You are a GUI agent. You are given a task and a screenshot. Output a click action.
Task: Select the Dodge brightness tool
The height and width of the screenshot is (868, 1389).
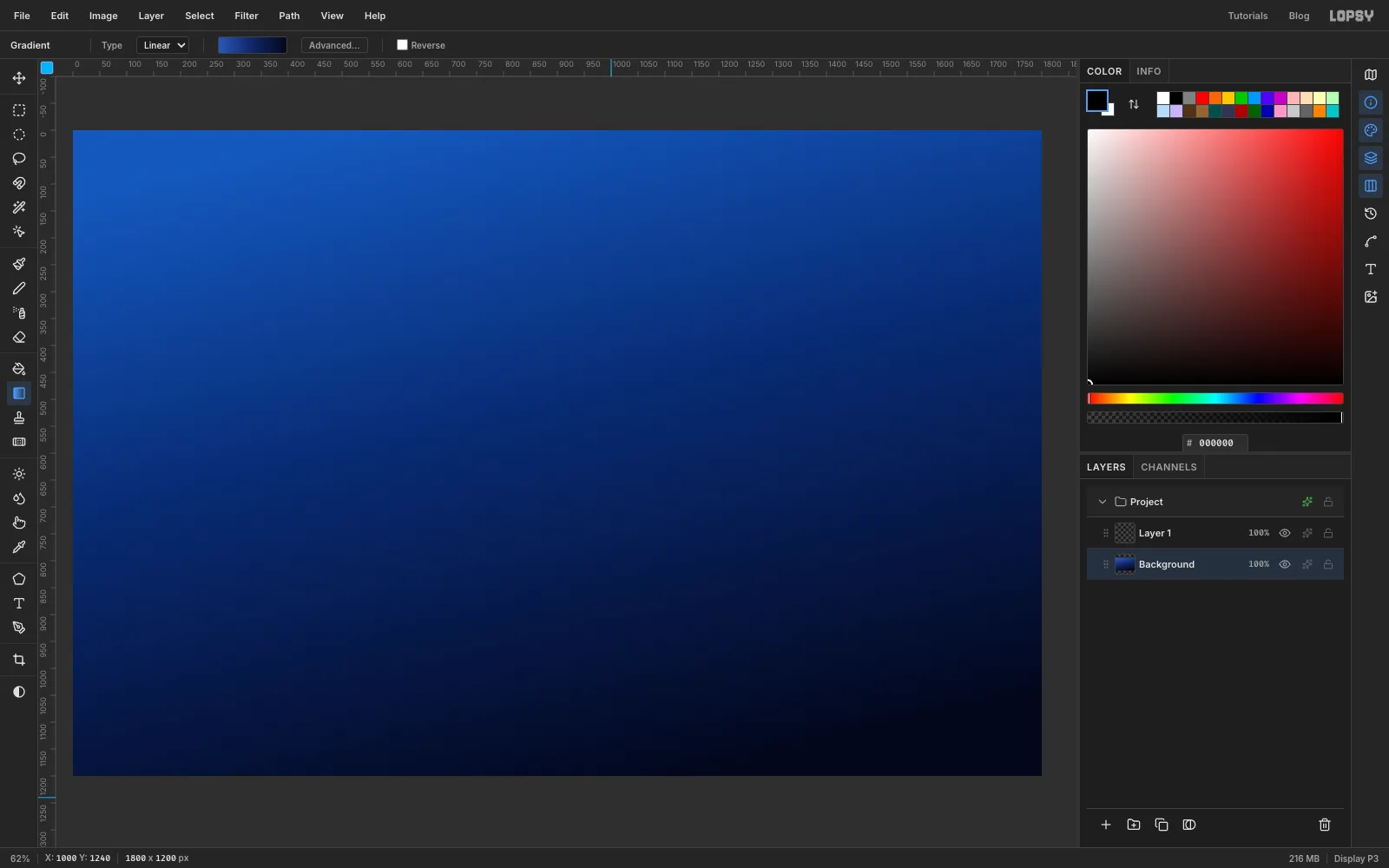(19, 474)
